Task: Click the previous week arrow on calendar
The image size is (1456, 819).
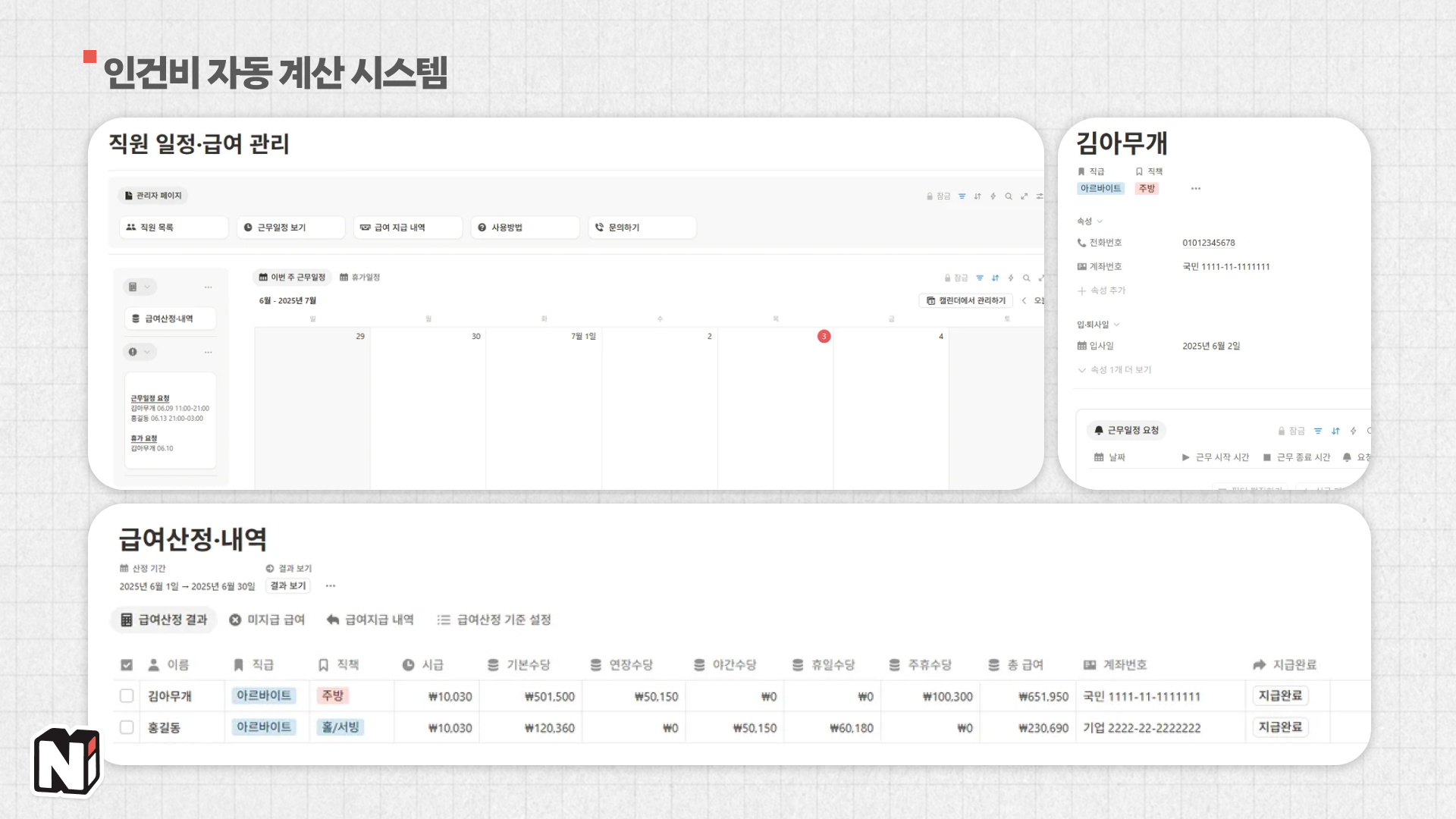Action: [1024, 301]
